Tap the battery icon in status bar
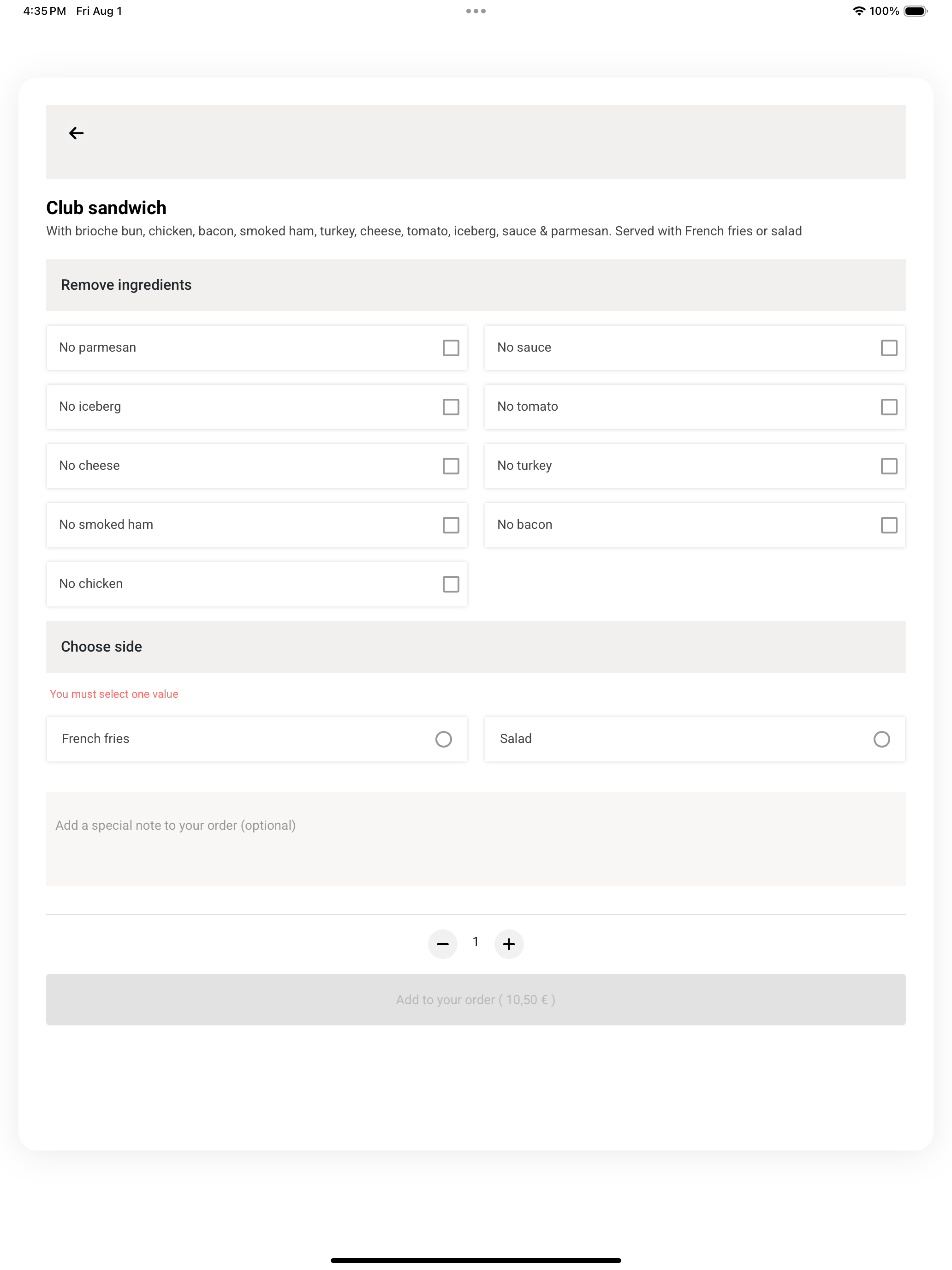 coord(915,11)
